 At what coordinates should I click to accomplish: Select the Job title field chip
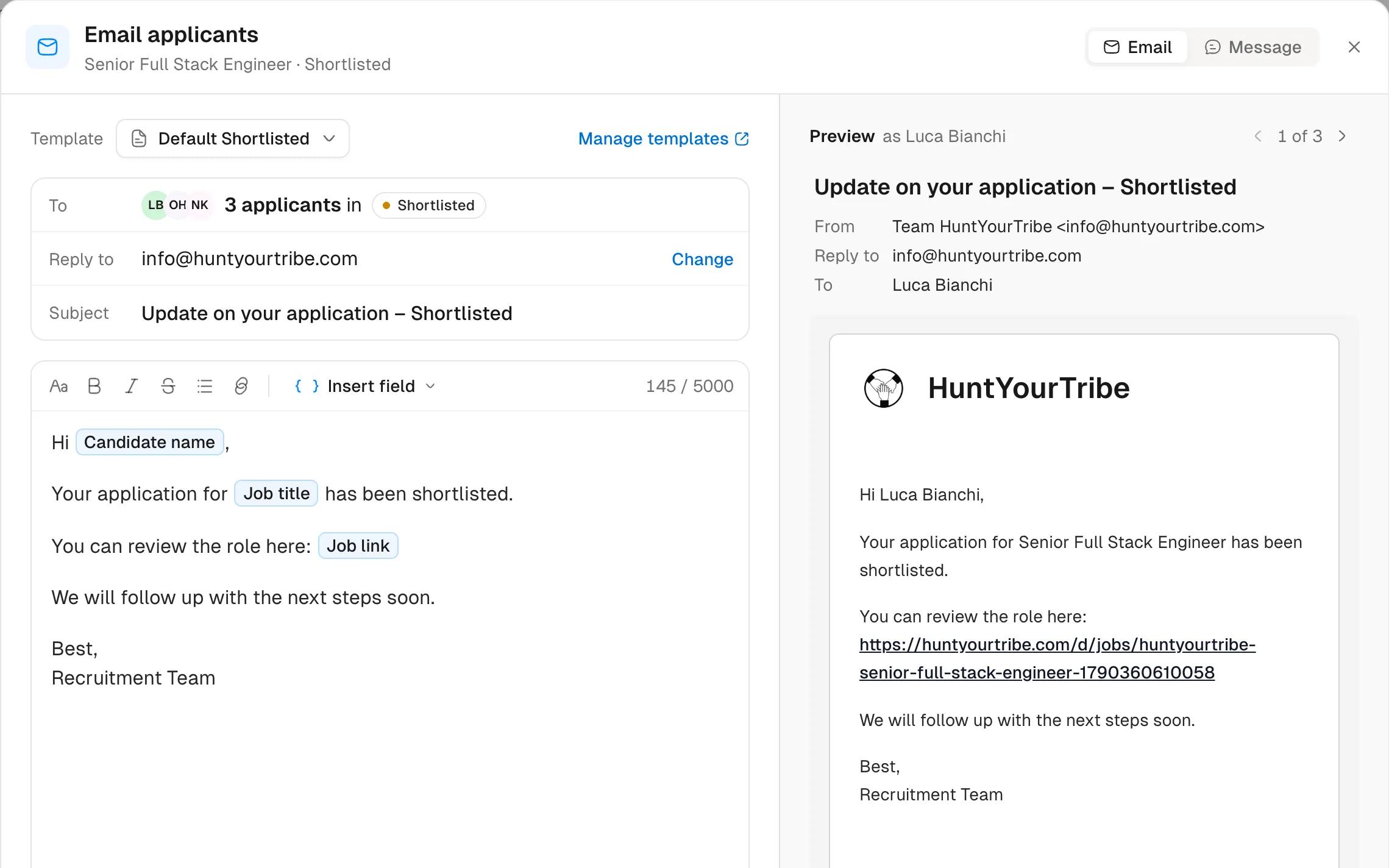click(x=276, y=494)
